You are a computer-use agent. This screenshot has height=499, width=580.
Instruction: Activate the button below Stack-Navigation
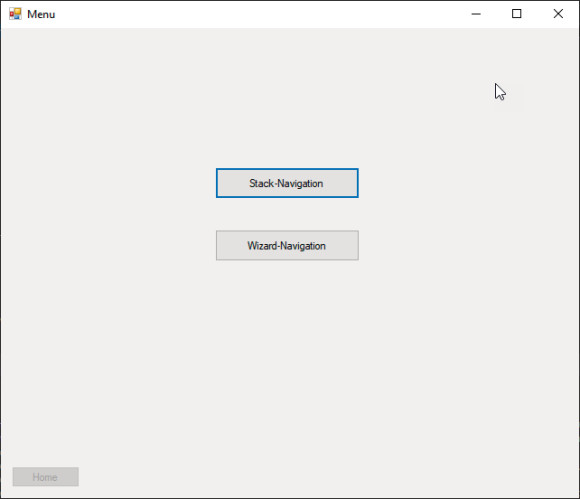coord(287,246)
